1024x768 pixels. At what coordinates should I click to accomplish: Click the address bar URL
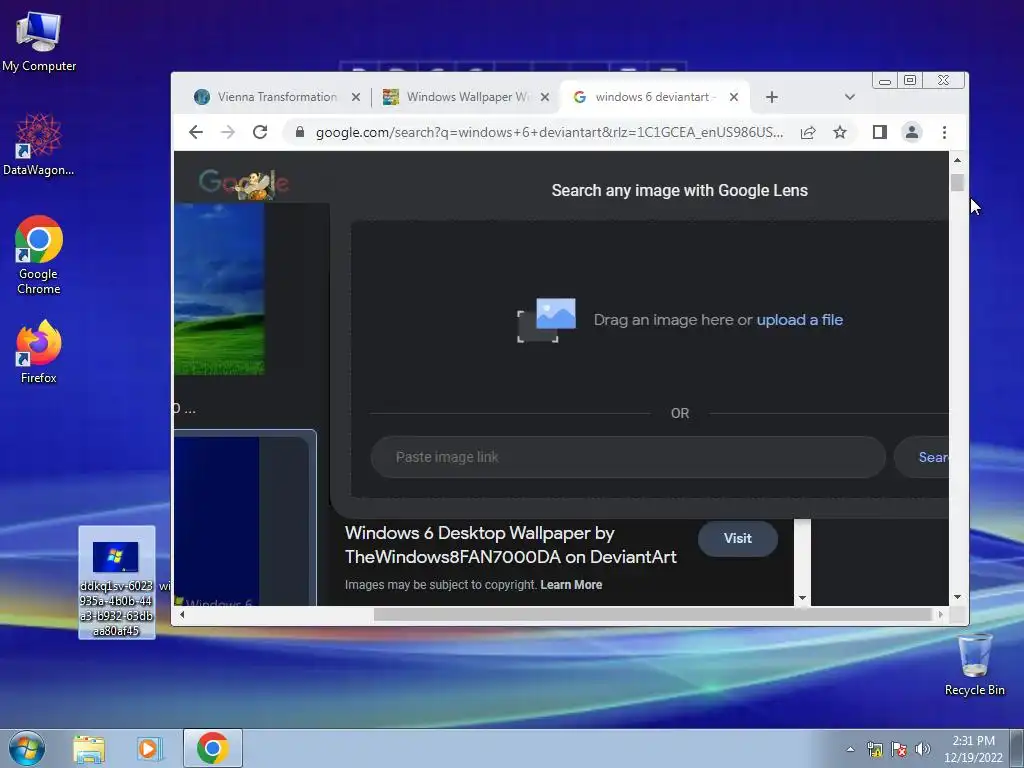549,133
